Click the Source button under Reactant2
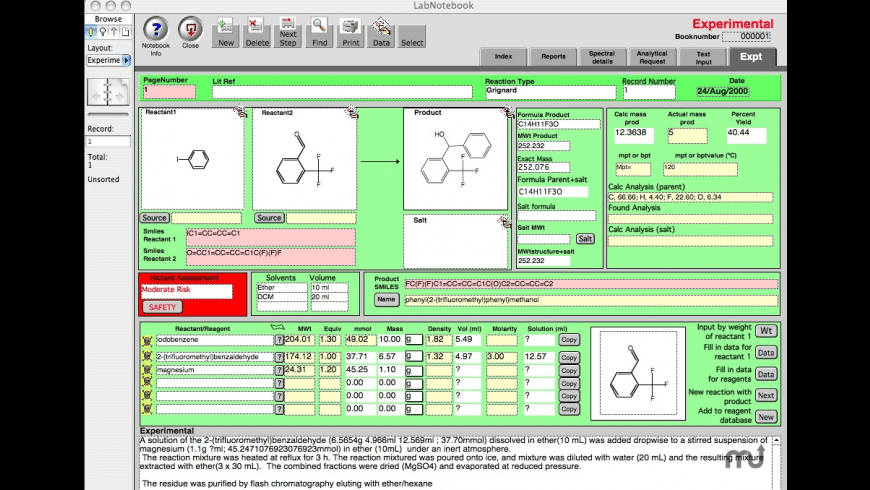This screenshot has width=870, height=490. (x=268, y=218)
